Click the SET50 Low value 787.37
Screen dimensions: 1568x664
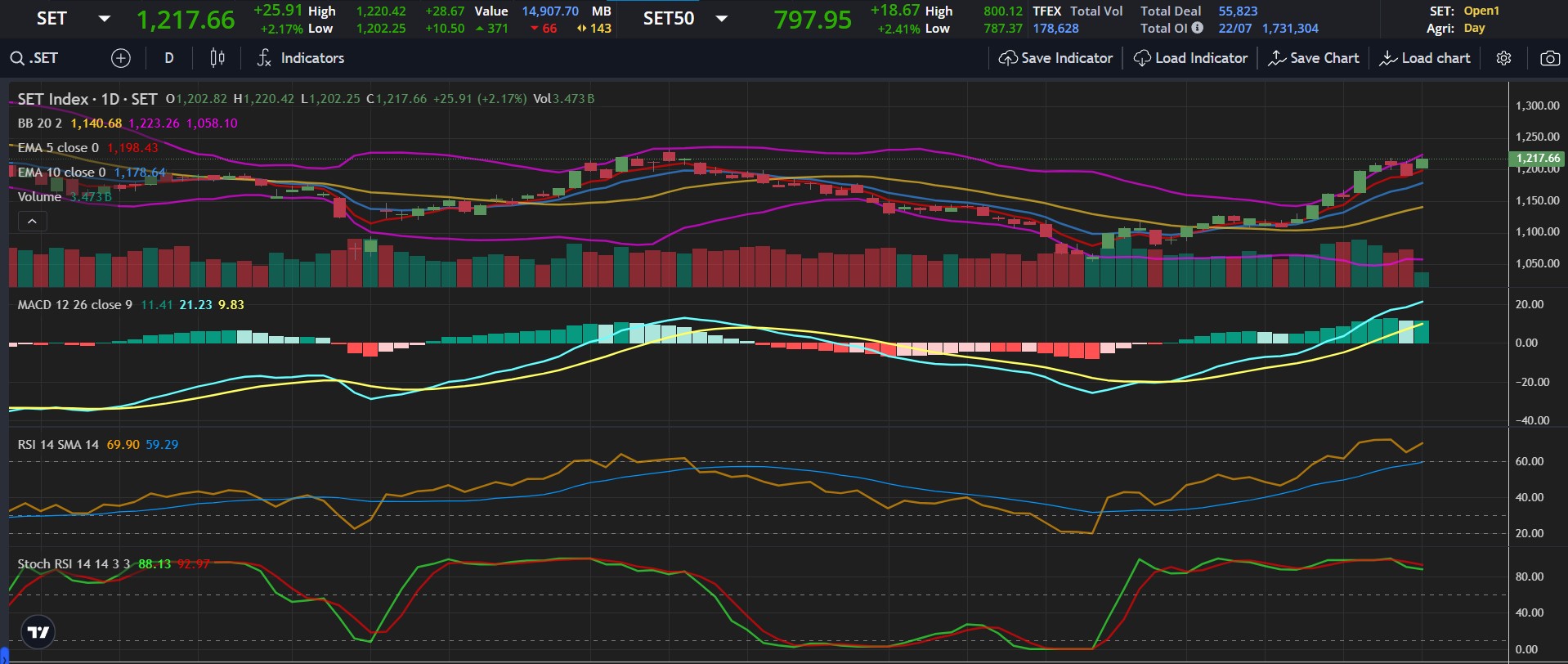[1002, 29]
